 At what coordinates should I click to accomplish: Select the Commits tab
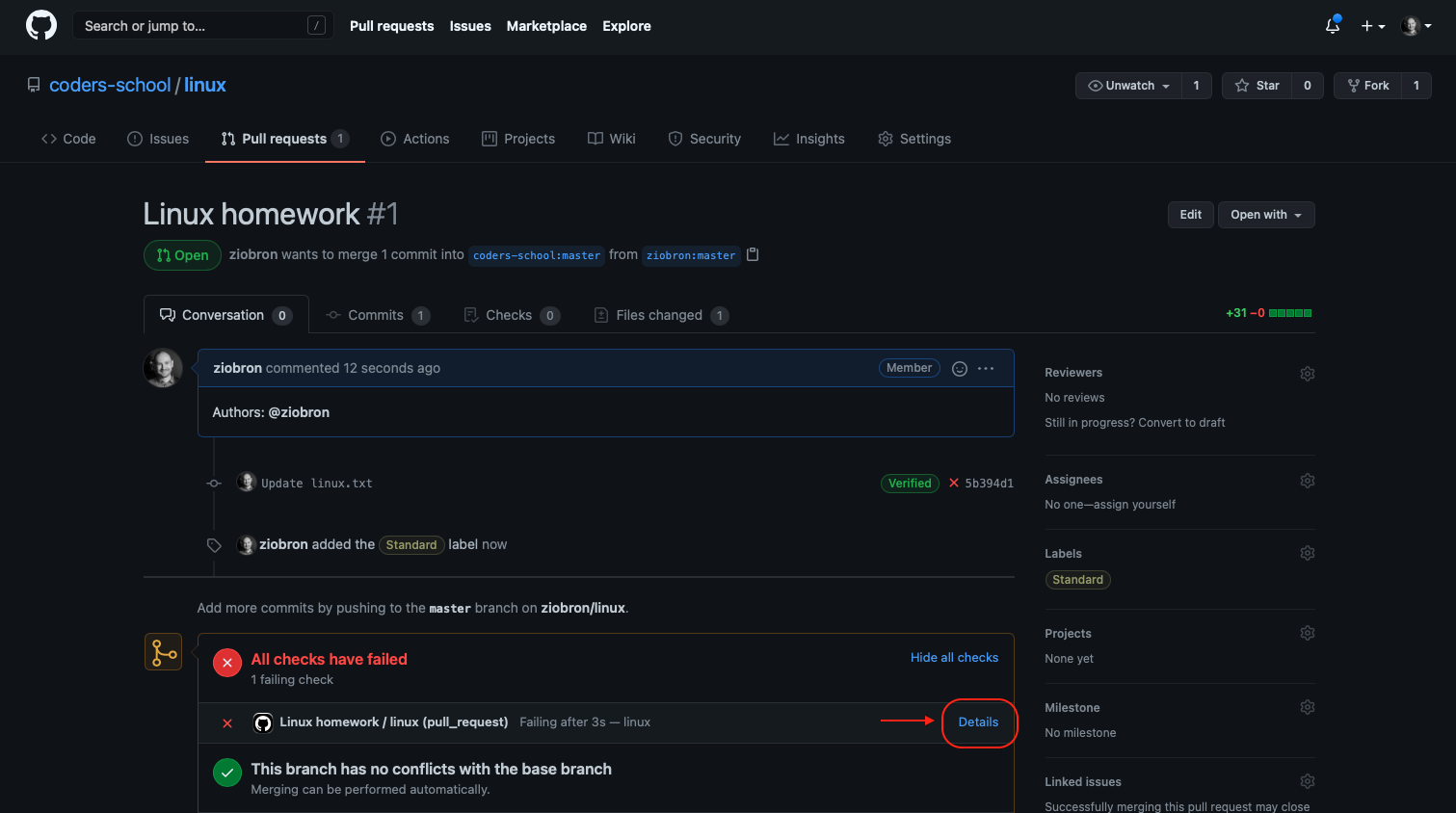[378, 315]
